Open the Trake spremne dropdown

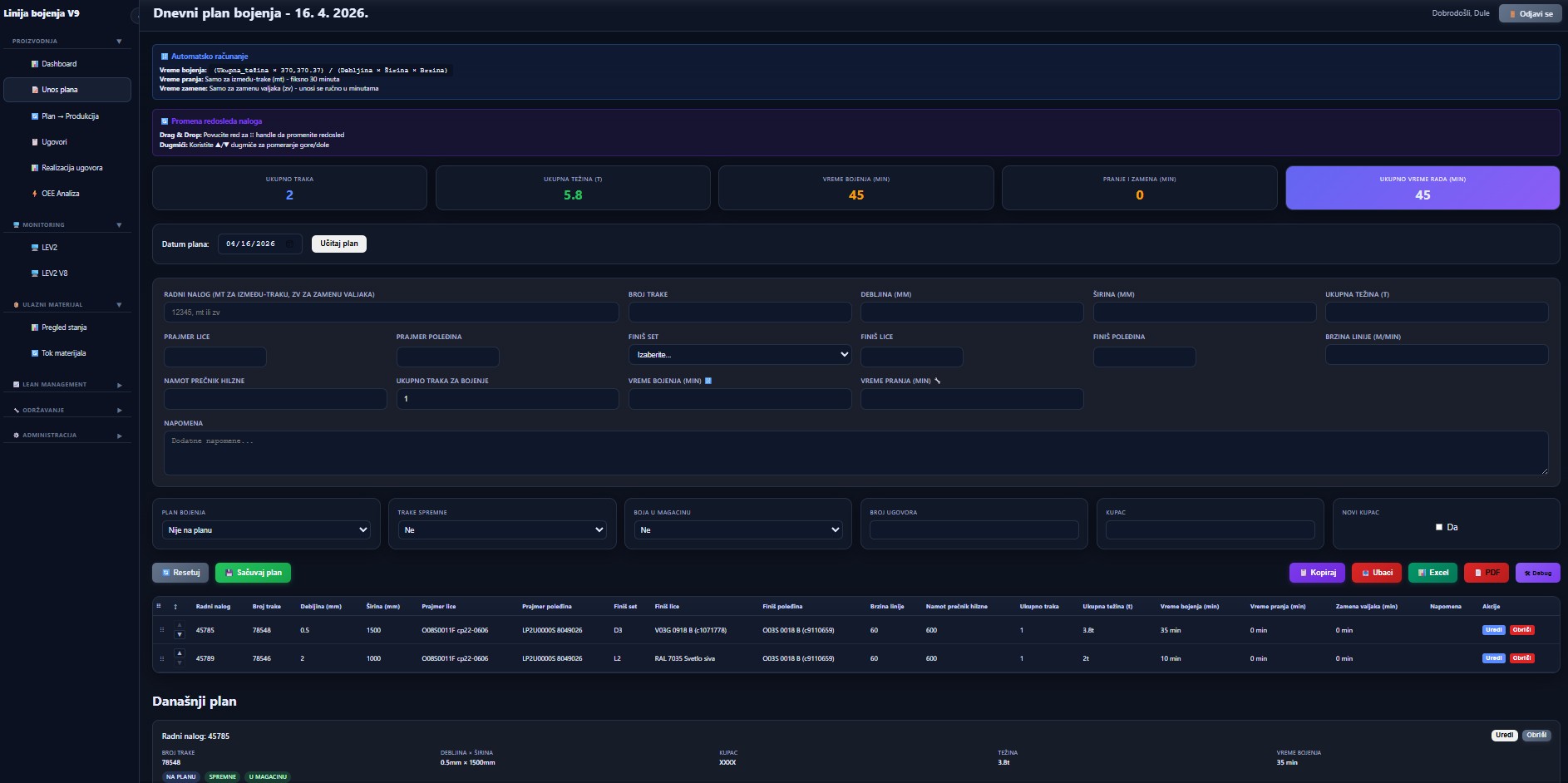(502, 530)
